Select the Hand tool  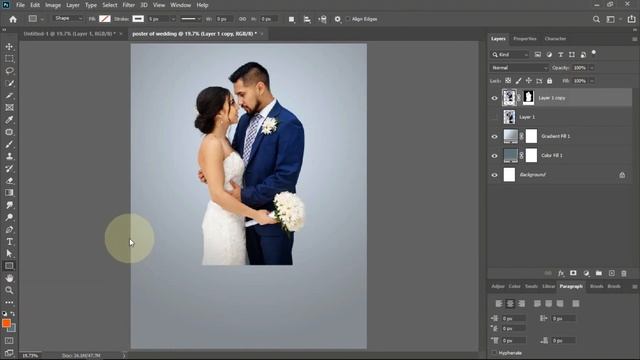pos(9,278)
